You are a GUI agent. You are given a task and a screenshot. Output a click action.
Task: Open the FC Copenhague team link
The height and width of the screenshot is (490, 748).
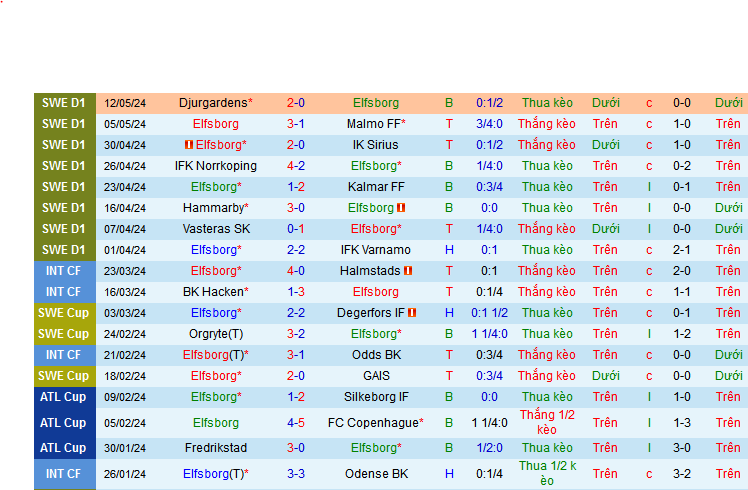[374, 423]
